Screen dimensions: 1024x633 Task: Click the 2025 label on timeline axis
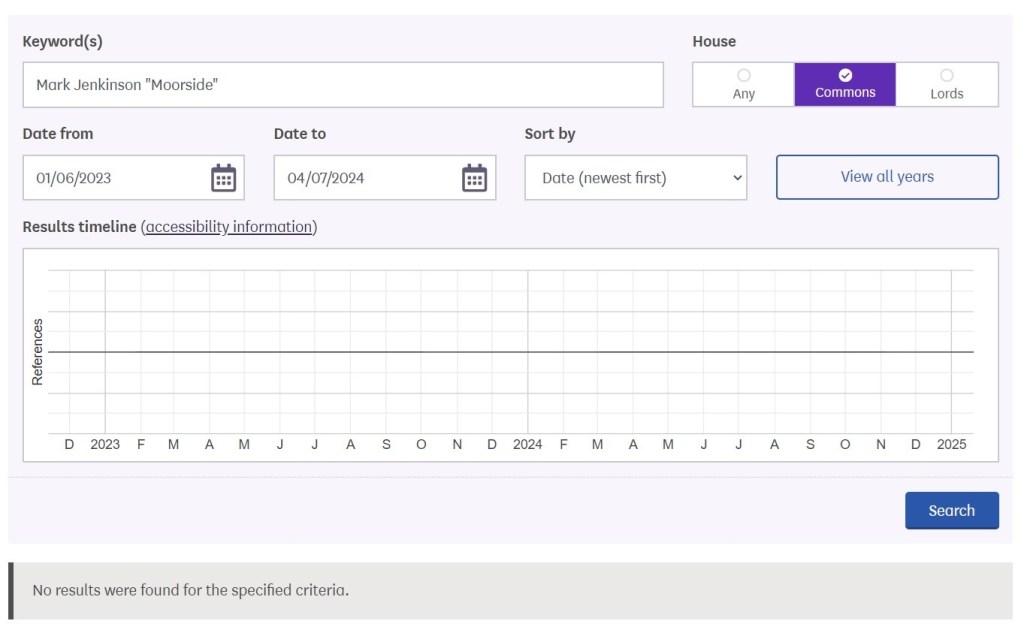pyautogui.click(x=951, y=444)
